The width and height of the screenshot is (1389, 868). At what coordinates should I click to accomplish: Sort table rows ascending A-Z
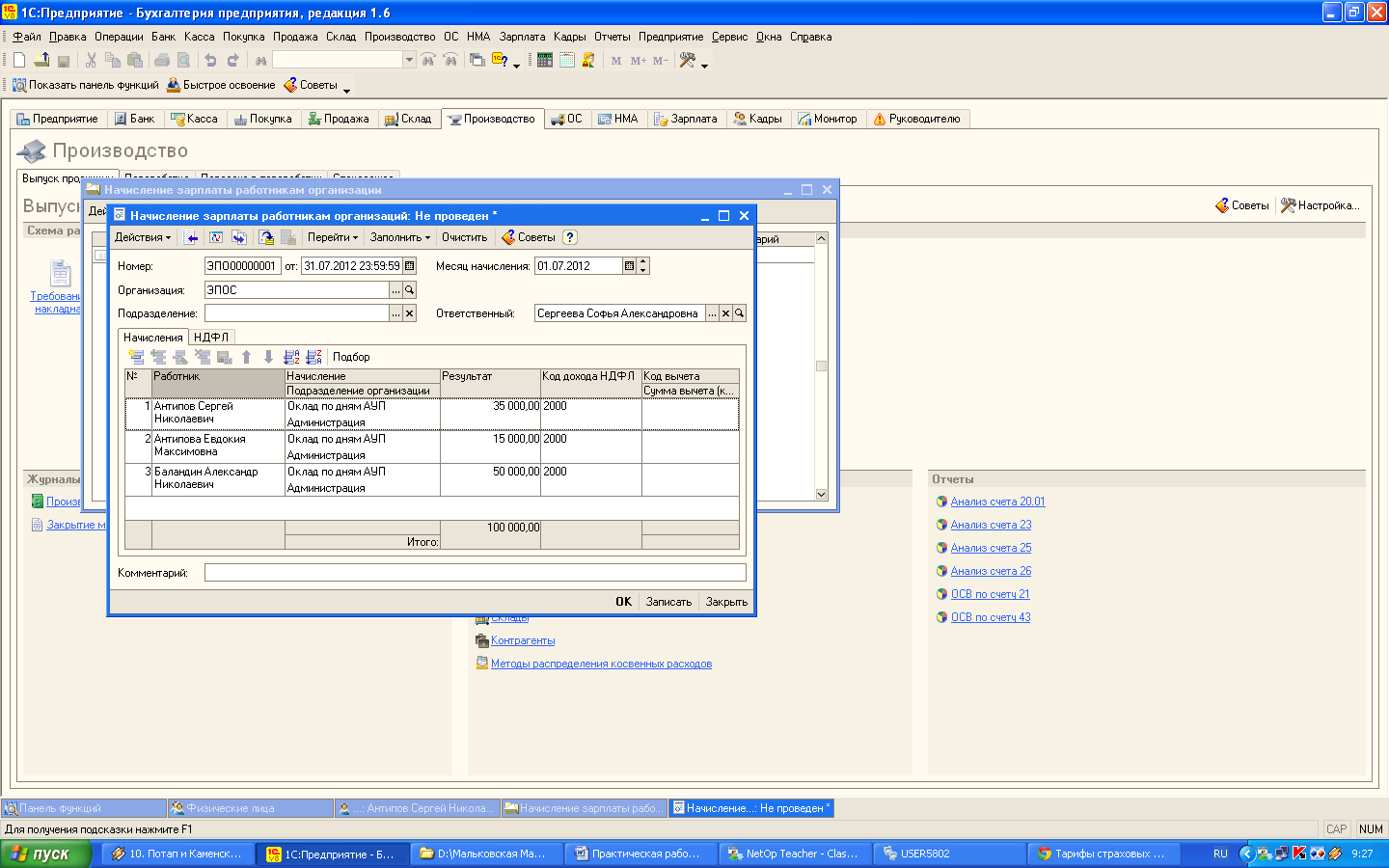pyautogui.click(x=291, y=357)
